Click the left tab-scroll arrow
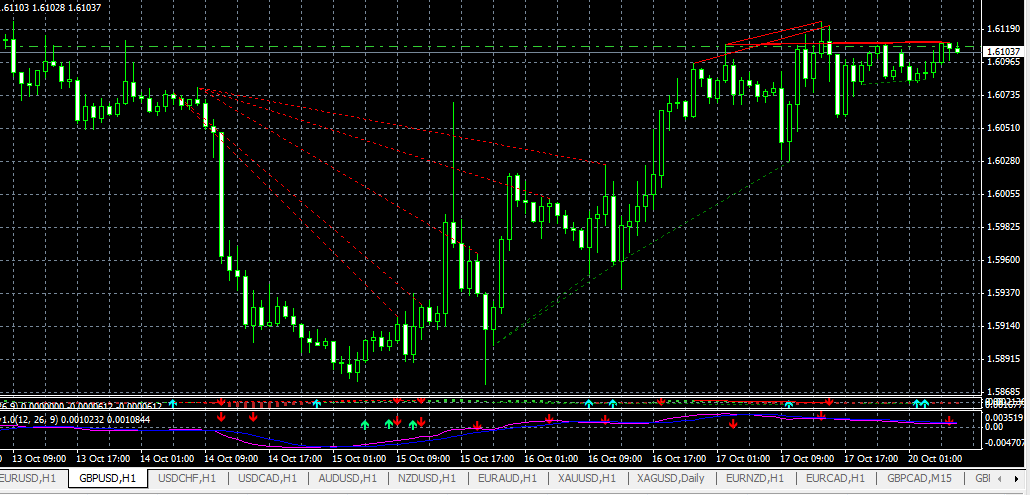This screenshot has width=1030, height=495. [1000, 478]
